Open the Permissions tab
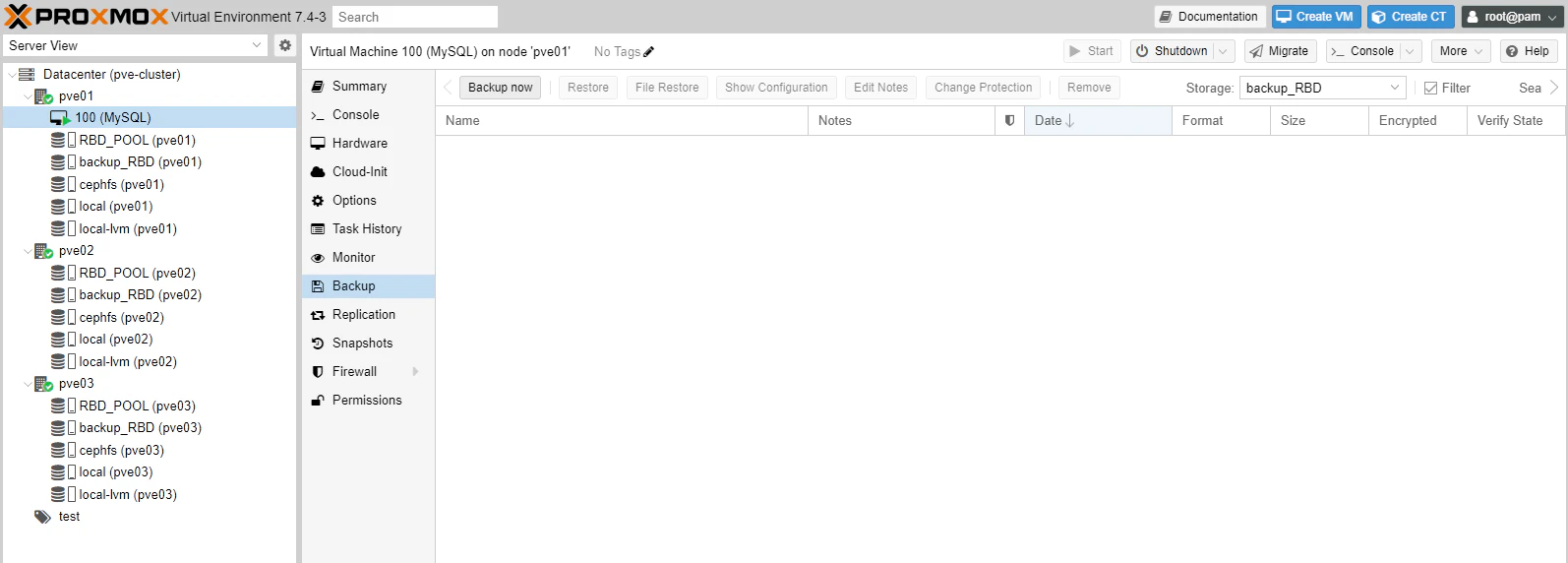 coord(369,400)
